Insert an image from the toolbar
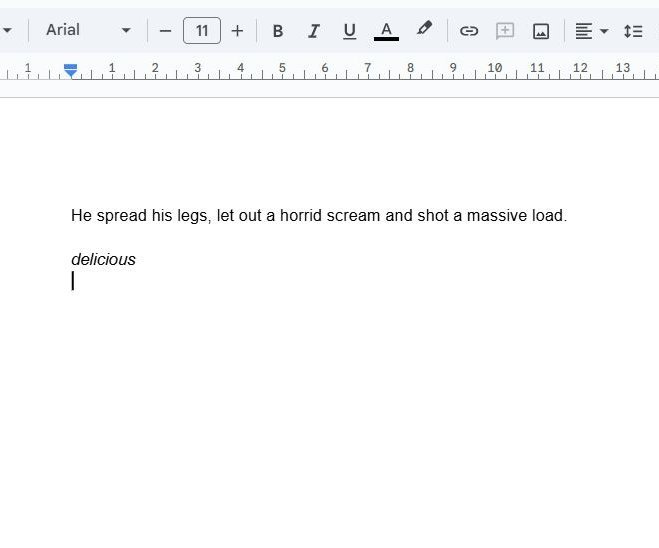 pos(540,31)
